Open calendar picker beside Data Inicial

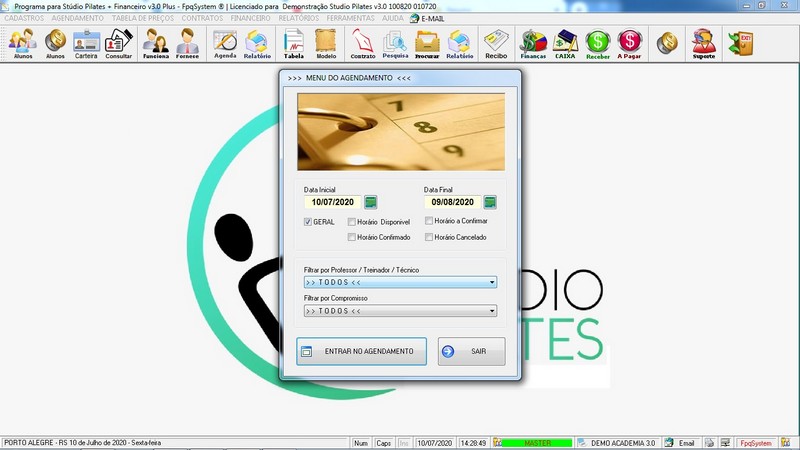pos(371,202)
